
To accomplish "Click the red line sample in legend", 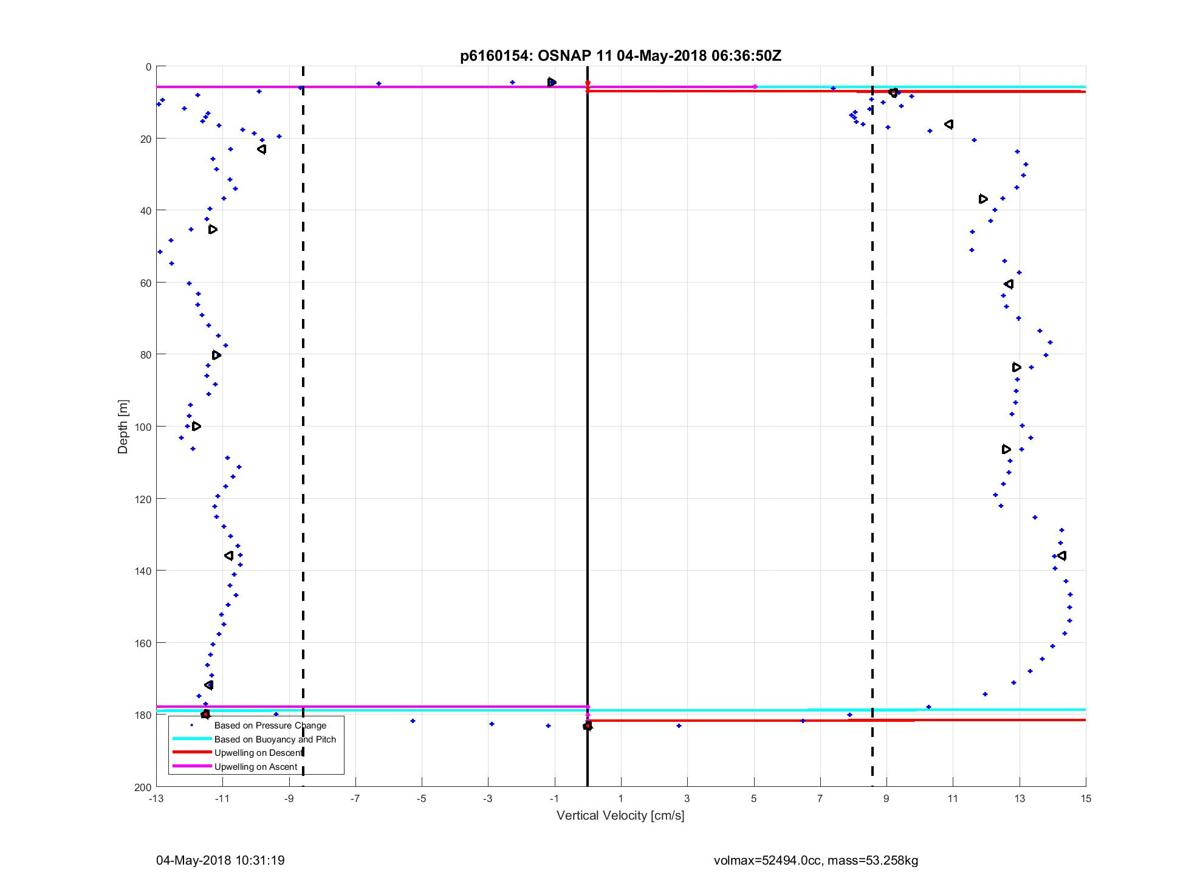I will click(x=191, y=752).
